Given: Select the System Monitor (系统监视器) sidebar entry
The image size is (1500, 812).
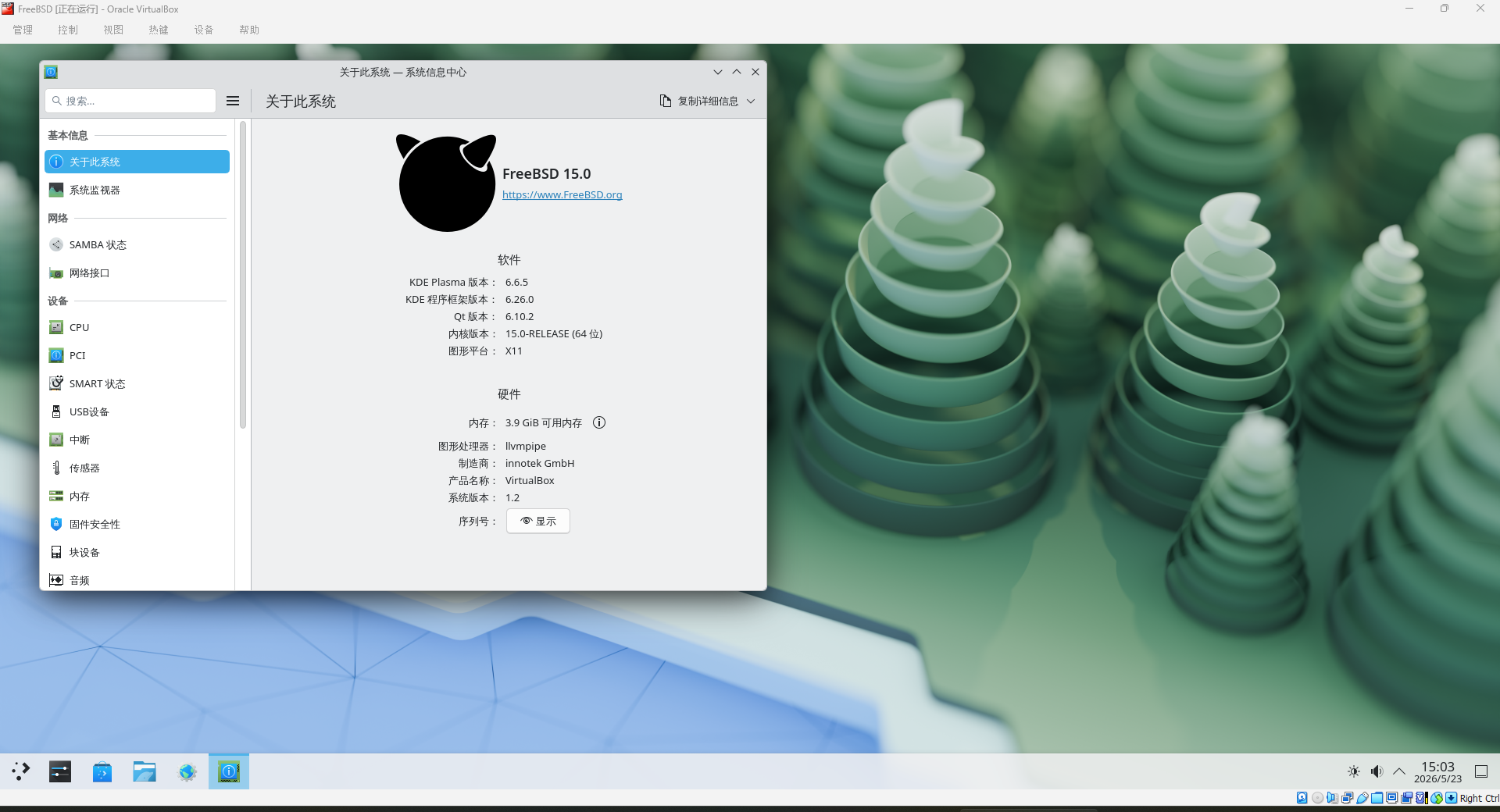Looking at the screenshot, I should (137, 190).
